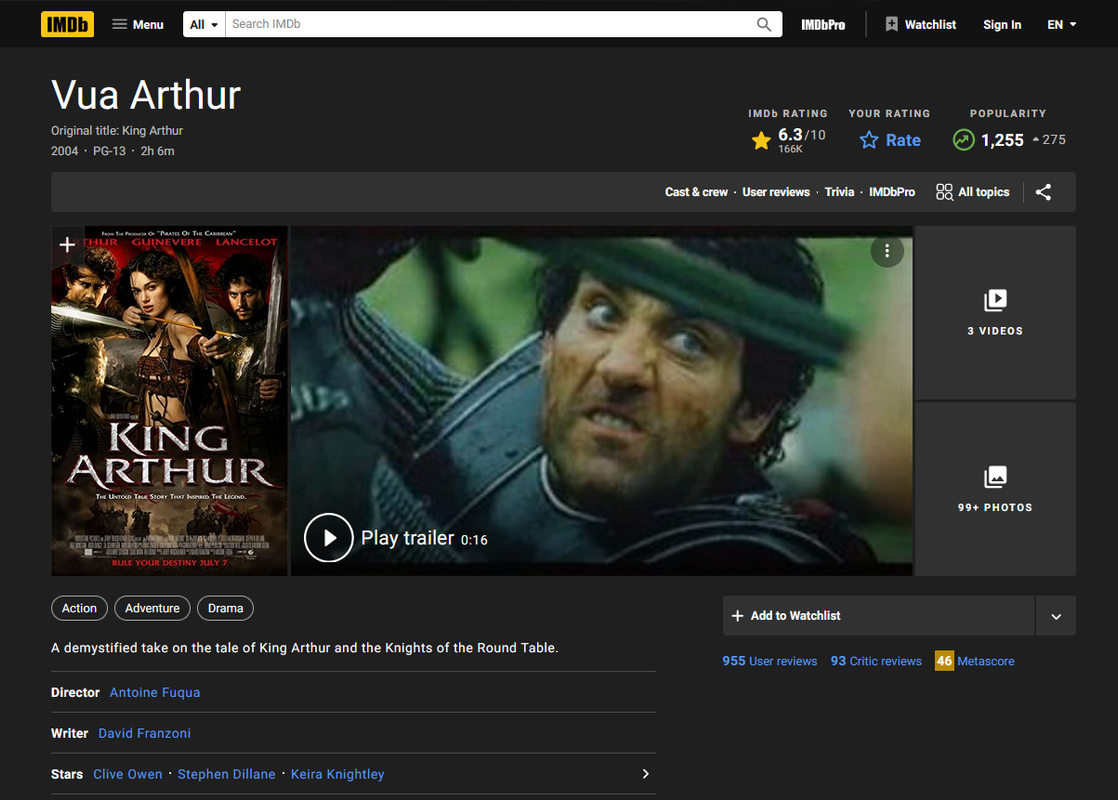Viewport: 1118px width, 800px height.
Task: Select the Drama genre chip
Action: [225, 608]
